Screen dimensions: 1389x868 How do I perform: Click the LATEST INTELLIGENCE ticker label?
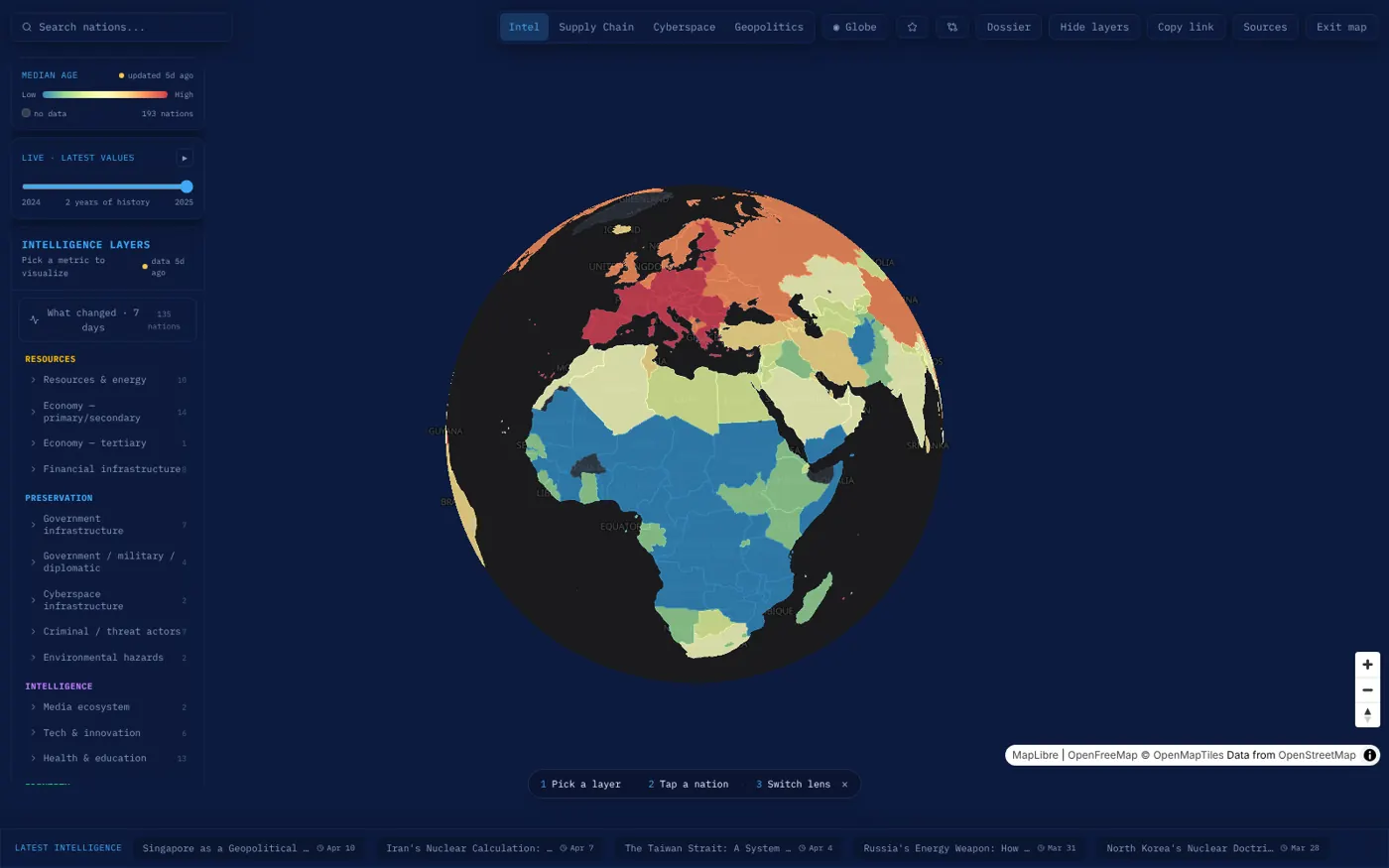click(68, 848)
